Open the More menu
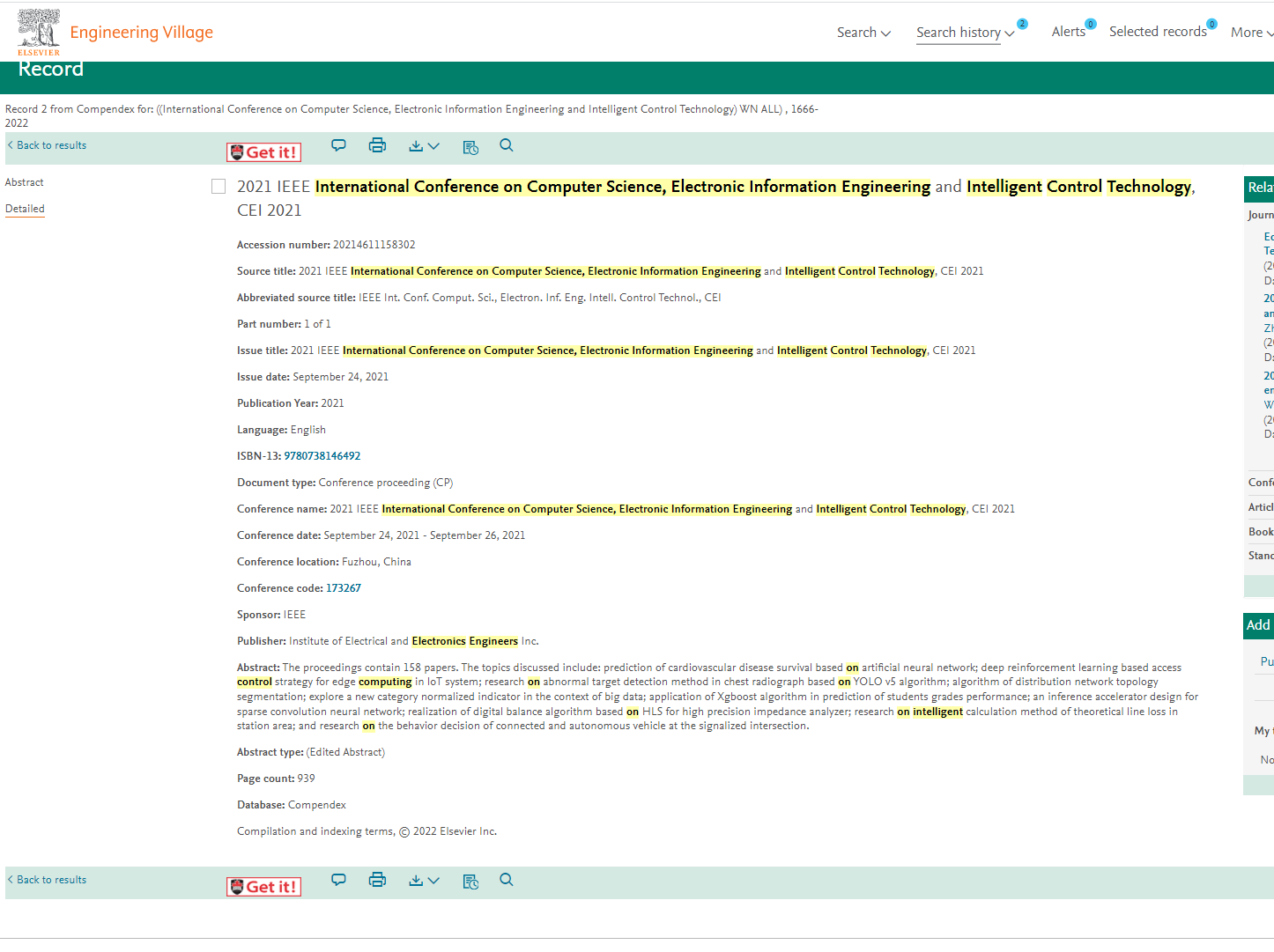This screenshot has height=952, width=1274. pos(1251,33)
